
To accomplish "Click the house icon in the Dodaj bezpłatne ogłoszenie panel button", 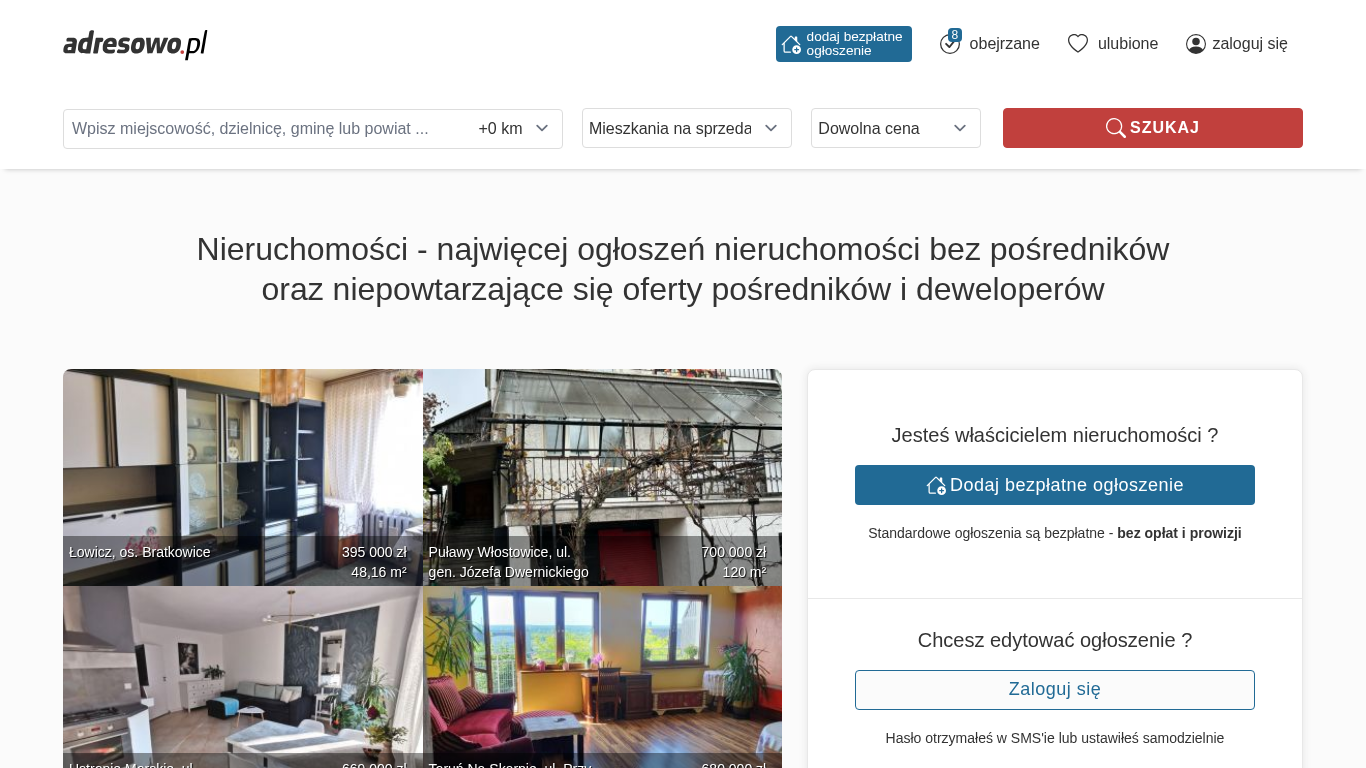I will tap(936, 485).
